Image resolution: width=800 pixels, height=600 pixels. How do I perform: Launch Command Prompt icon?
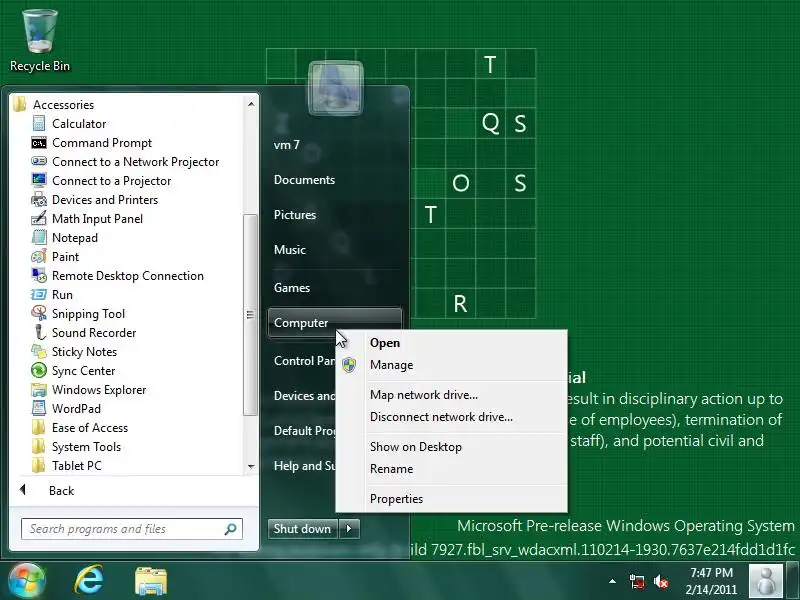pyautogui.click(x=39, y=143)
